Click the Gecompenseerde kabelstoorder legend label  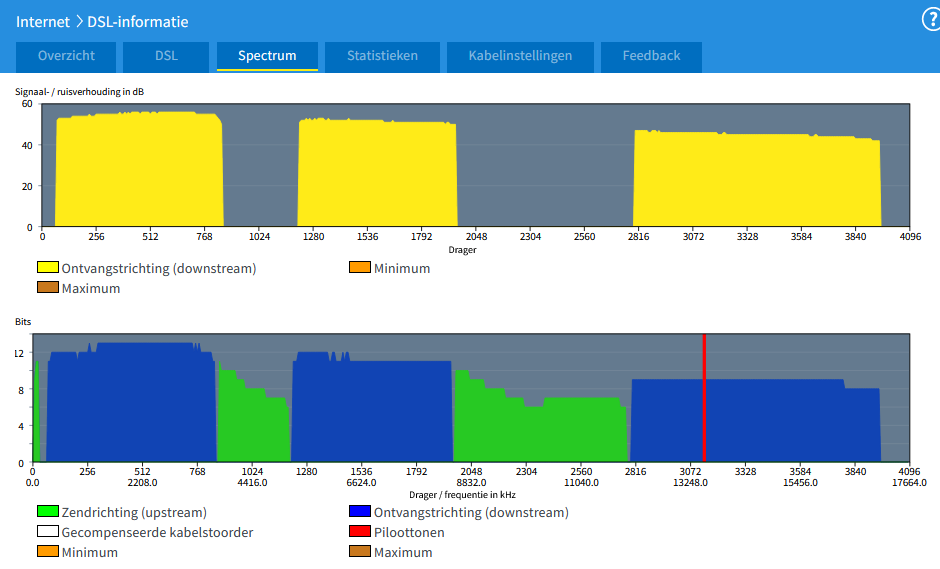pos(157,532)
